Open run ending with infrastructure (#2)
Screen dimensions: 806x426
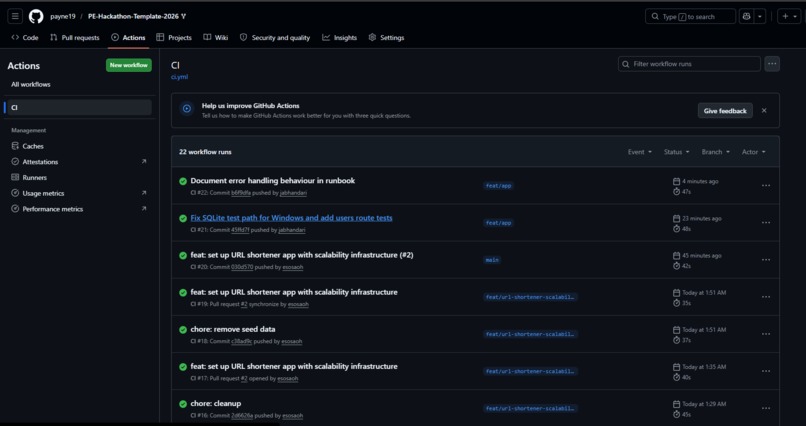point(302,255)
